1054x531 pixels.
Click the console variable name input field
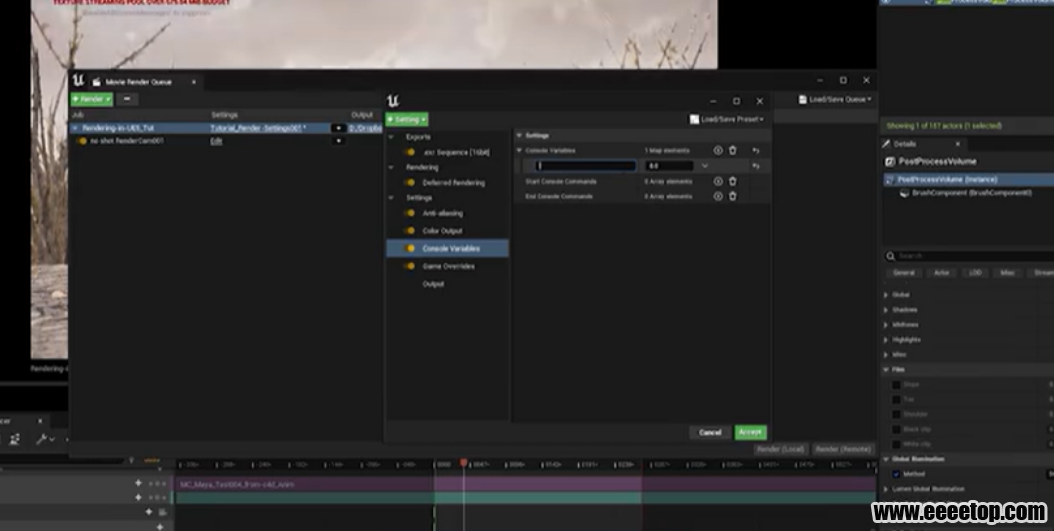585,166
